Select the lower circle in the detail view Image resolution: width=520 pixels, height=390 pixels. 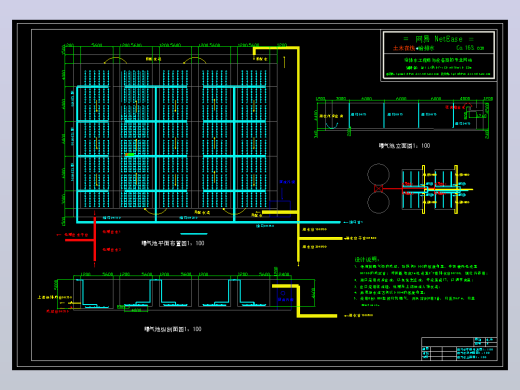[x=378, y=203]
